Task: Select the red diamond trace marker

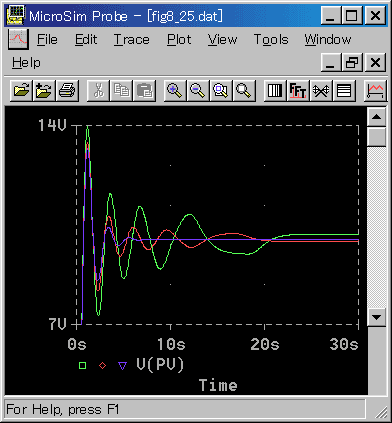Action: coord(102,365)
